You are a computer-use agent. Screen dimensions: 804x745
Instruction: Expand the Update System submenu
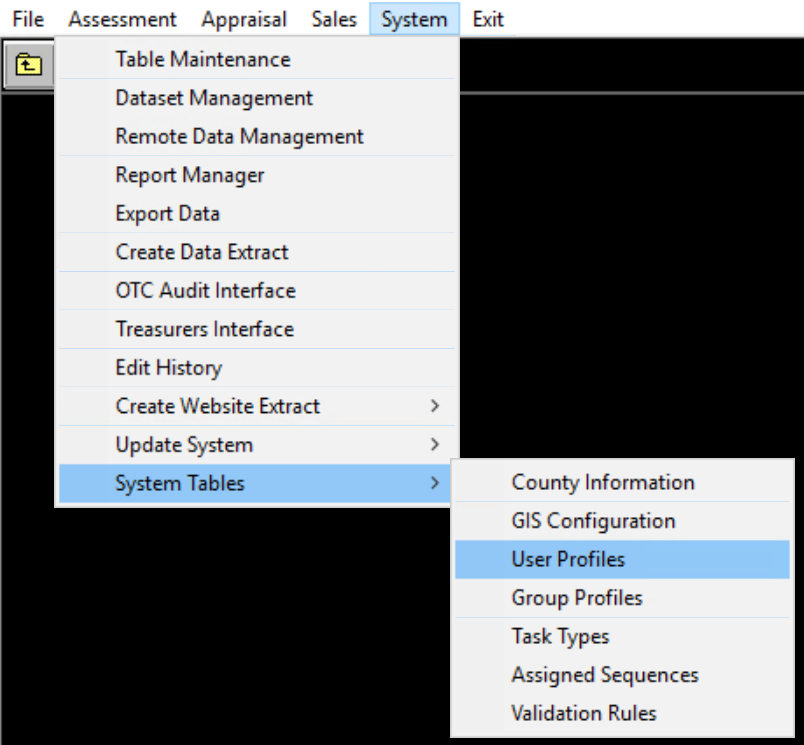(184, 444)
